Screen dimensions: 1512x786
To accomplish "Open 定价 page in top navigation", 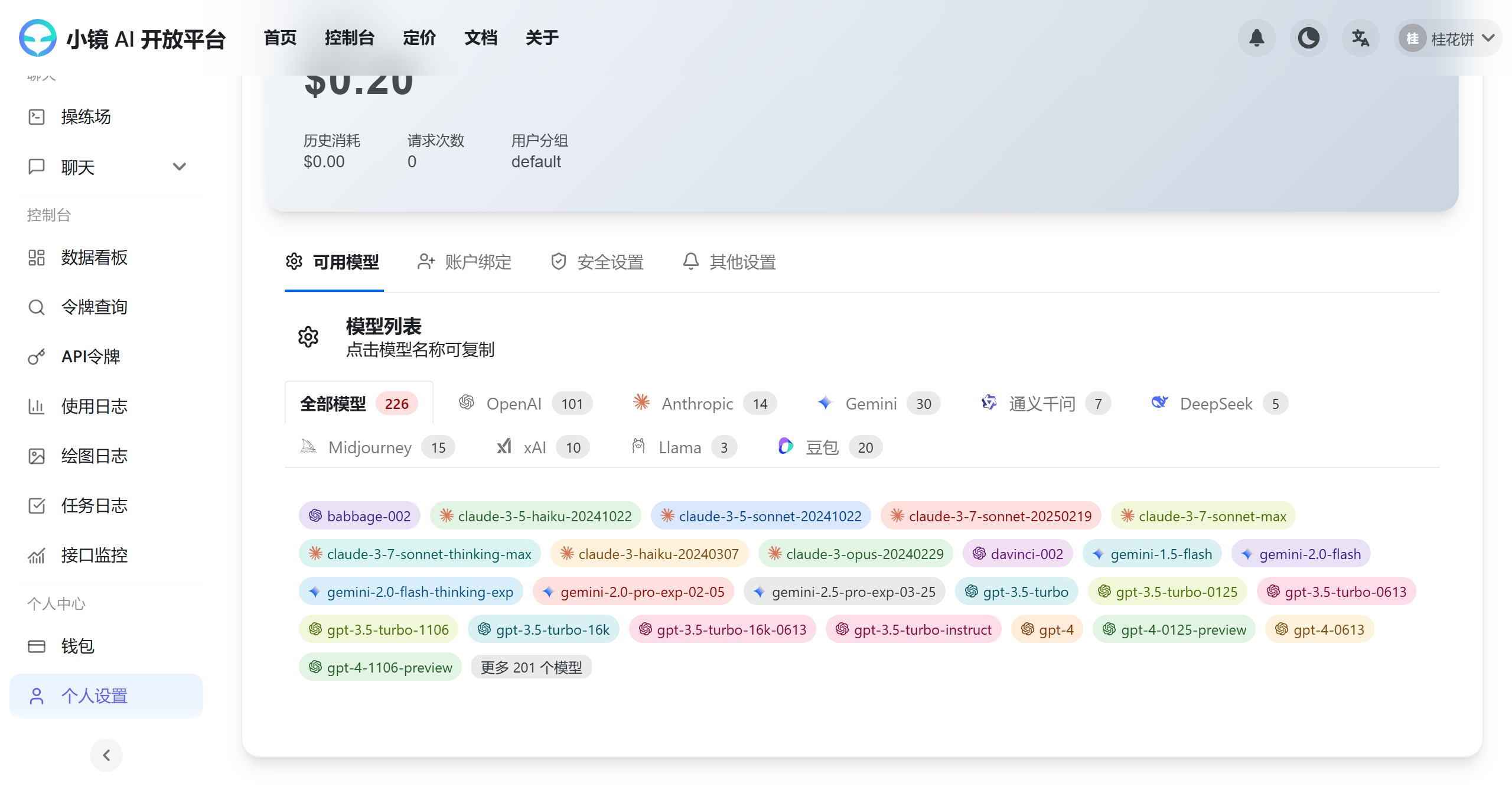I will pyautogui.click(x=419, y=38).
